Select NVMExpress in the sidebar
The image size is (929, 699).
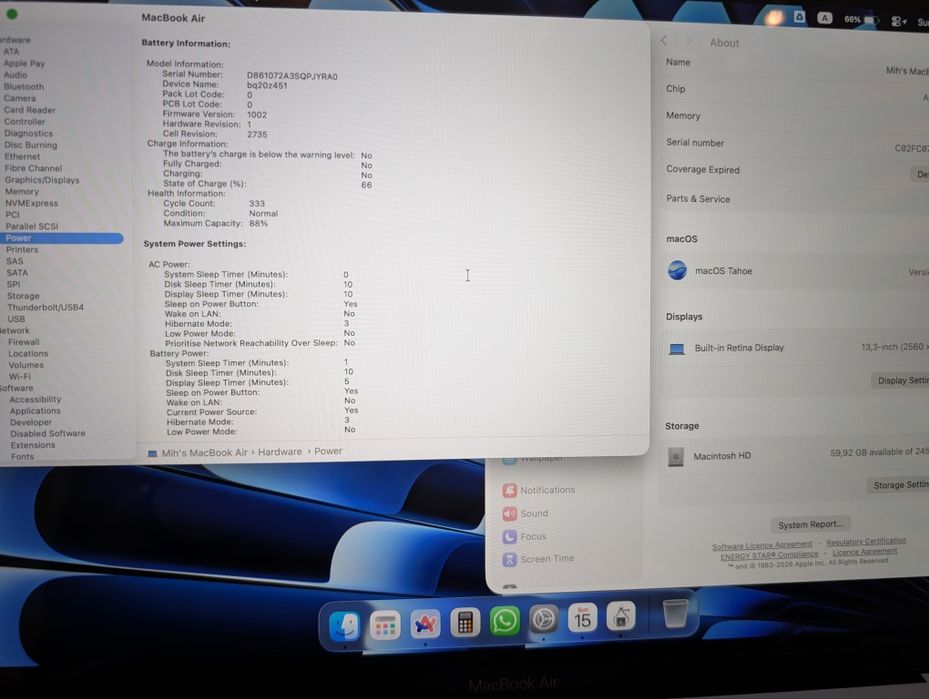click(31, 203)
